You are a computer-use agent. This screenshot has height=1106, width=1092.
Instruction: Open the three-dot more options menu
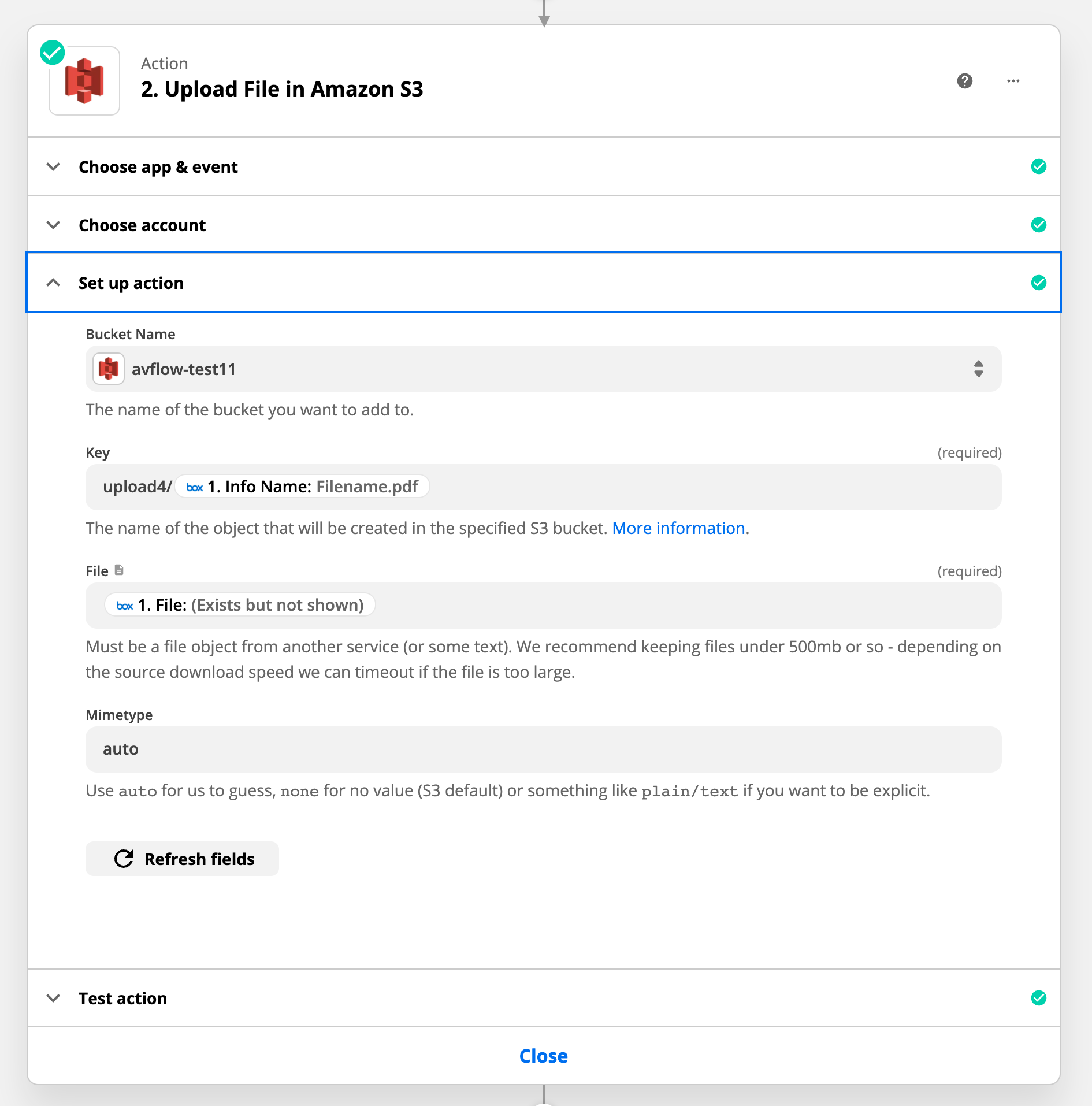(1013, 81)
